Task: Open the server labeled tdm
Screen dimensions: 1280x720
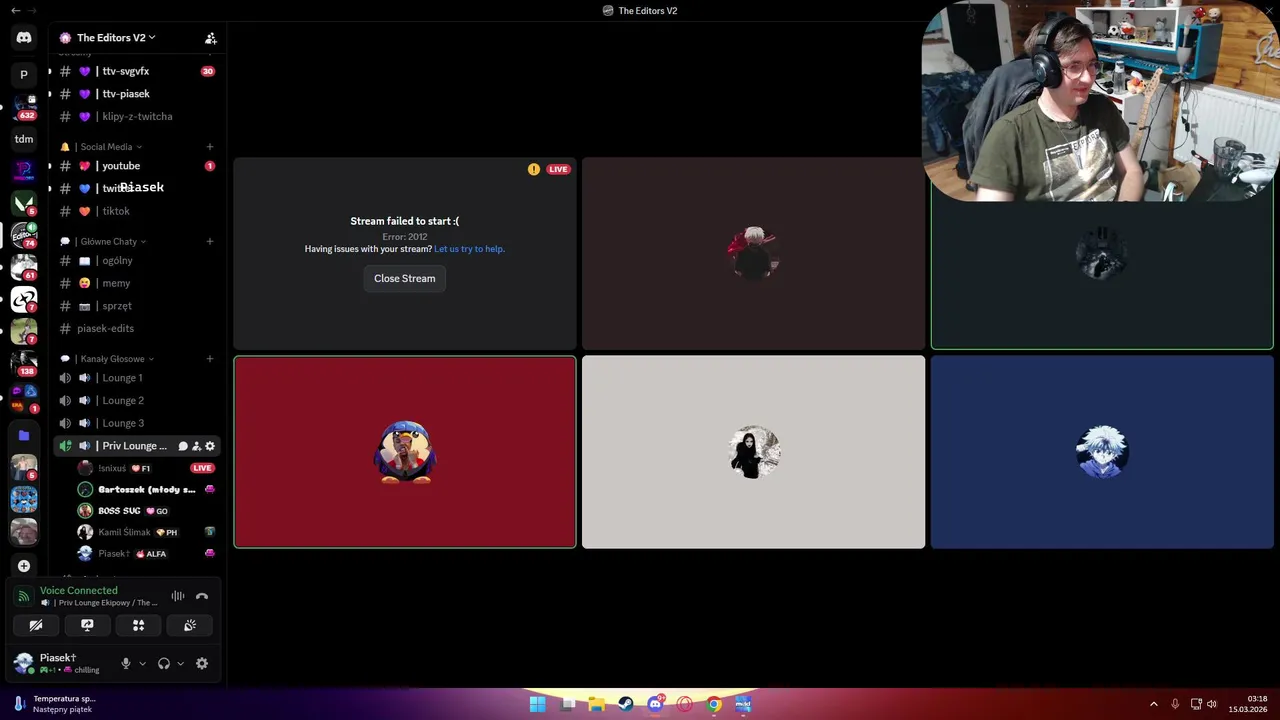Action: [x=24, y=139]
